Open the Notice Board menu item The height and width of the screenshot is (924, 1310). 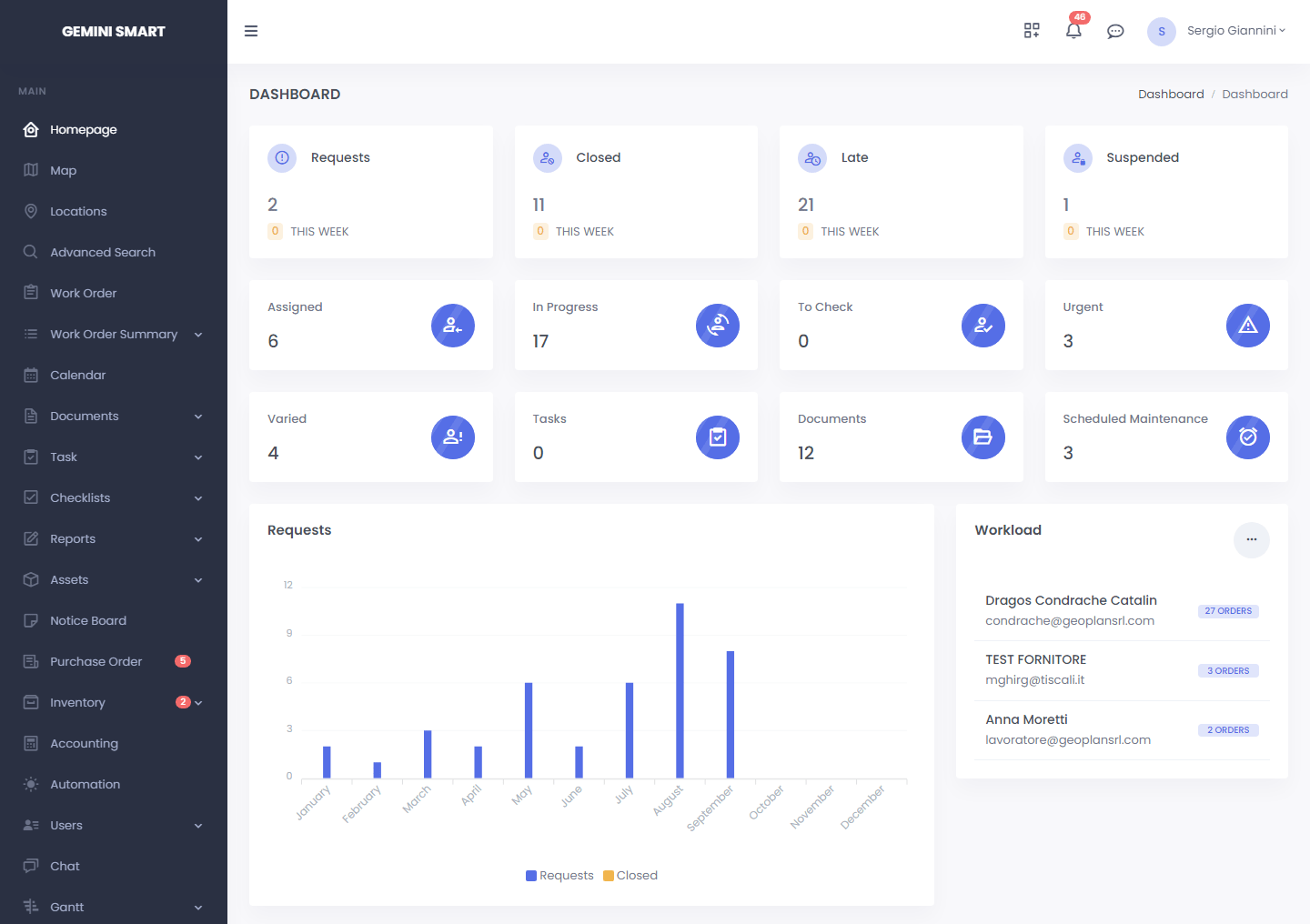[88, 620]
